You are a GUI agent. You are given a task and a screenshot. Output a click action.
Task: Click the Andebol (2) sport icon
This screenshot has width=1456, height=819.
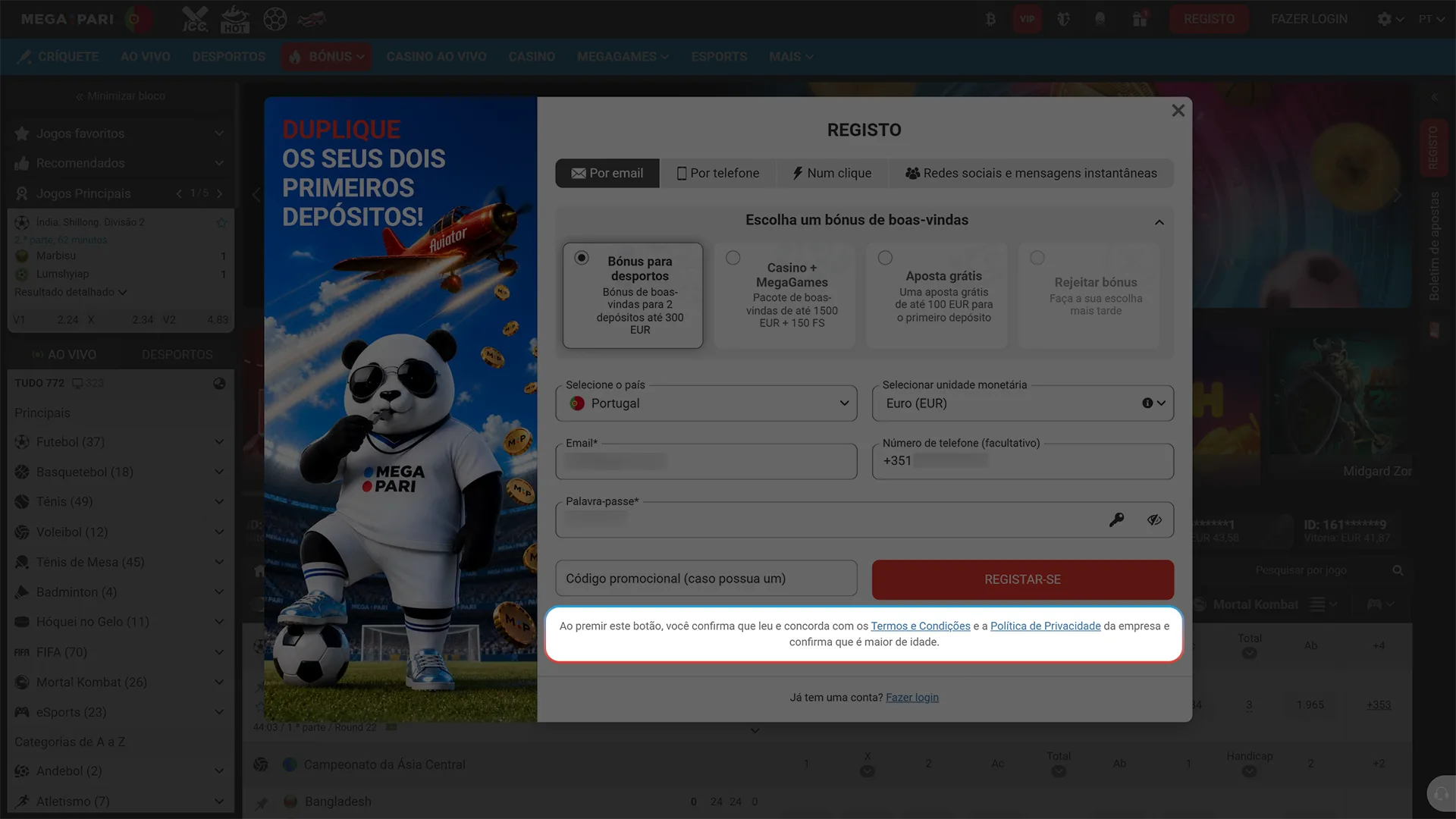pyautogui.click(x=22, y=771)
